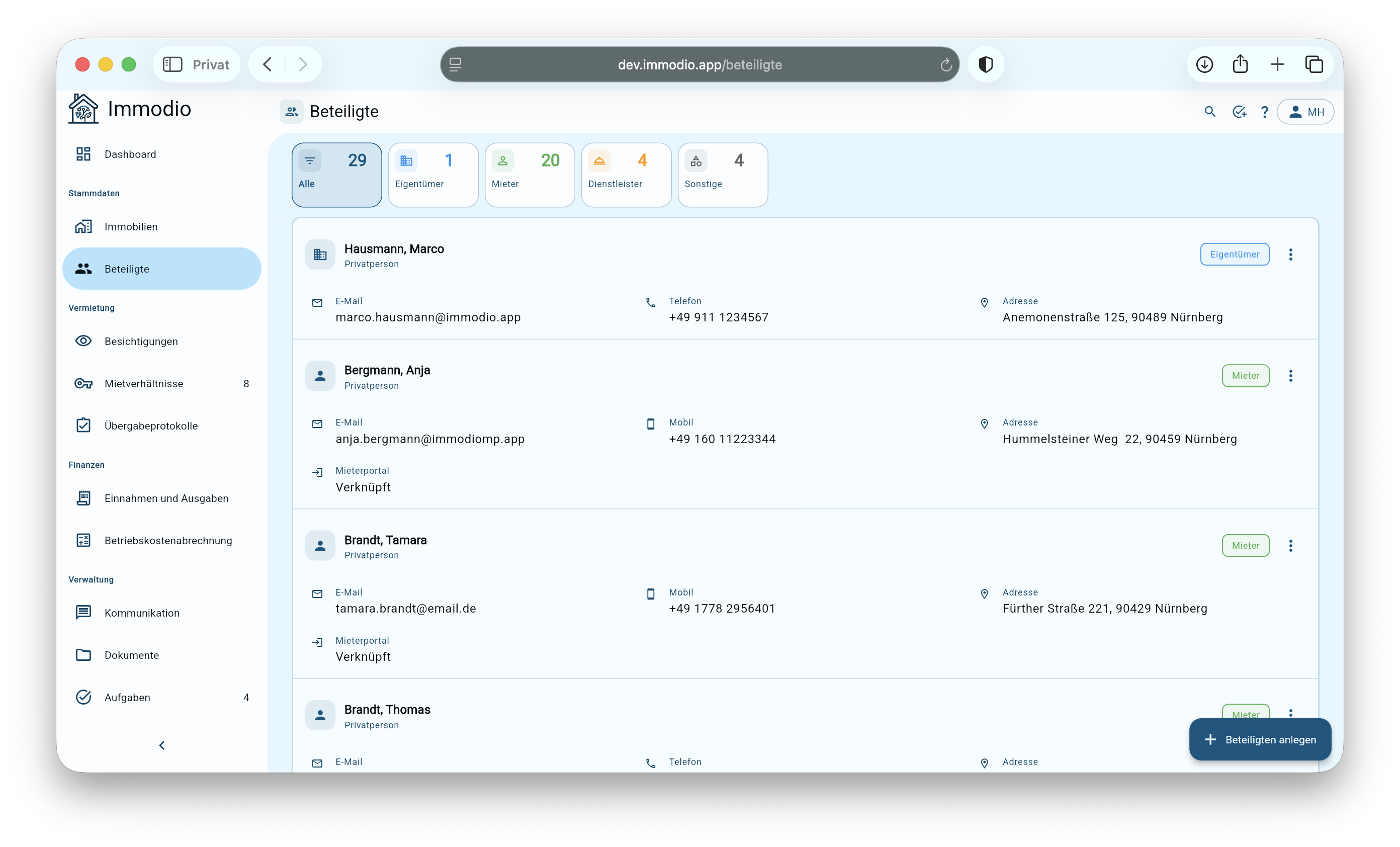
Task: Click the page reader icon in address bar
Action: coord(455,64)
